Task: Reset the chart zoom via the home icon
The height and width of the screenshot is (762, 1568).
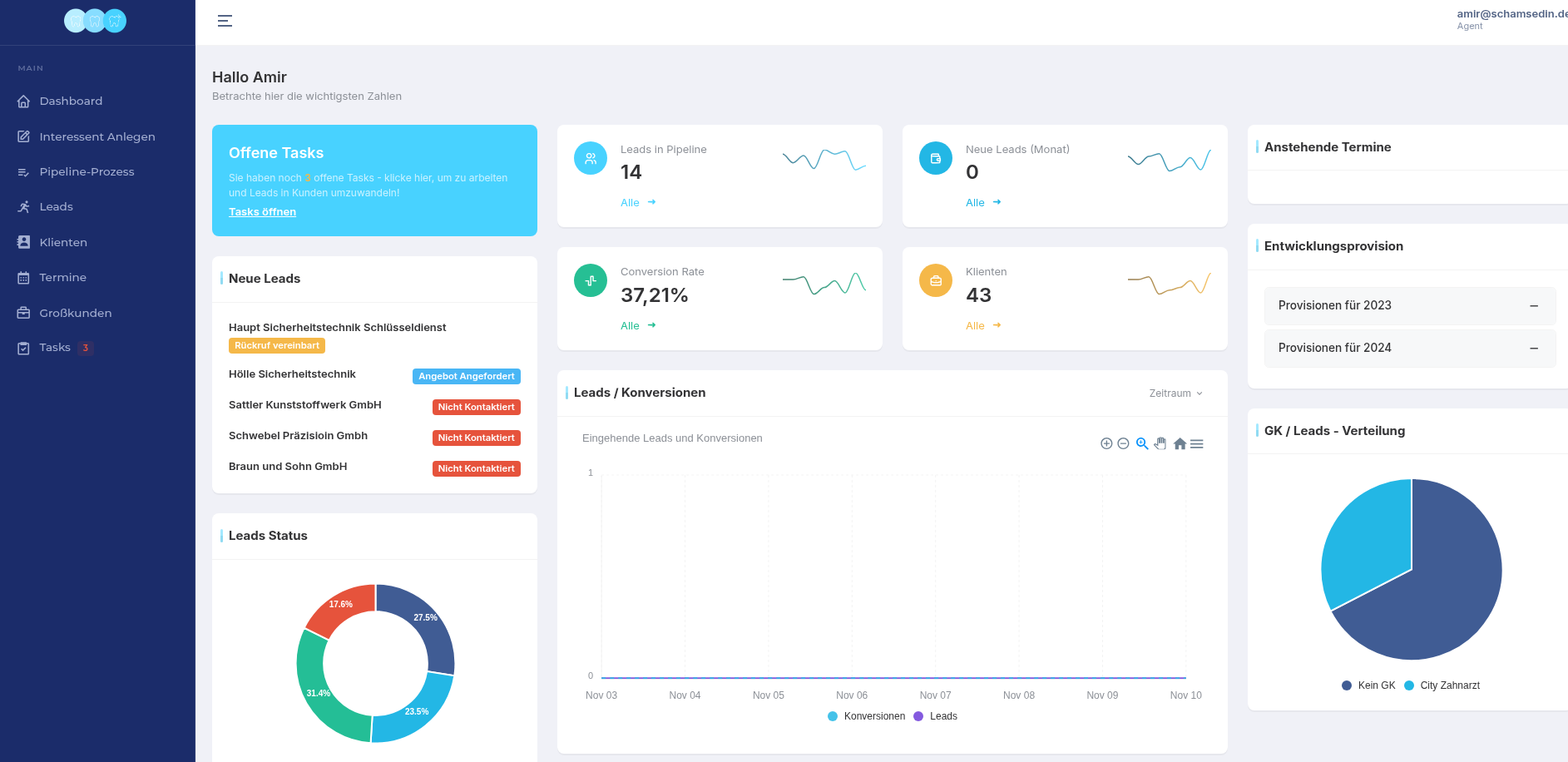Action: tap(1180, 443)
